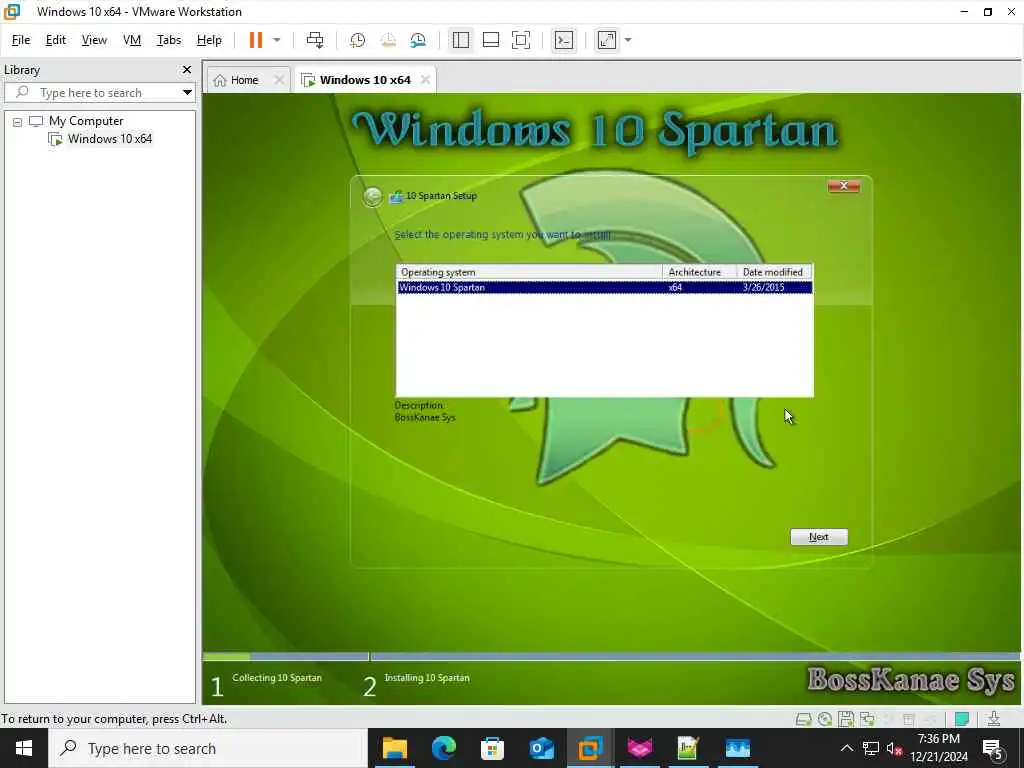Image resolution: width=1024 pixels, height=768 pixels.
Task: Open the stretch options dropdown arrow
Action: [628, 40]
